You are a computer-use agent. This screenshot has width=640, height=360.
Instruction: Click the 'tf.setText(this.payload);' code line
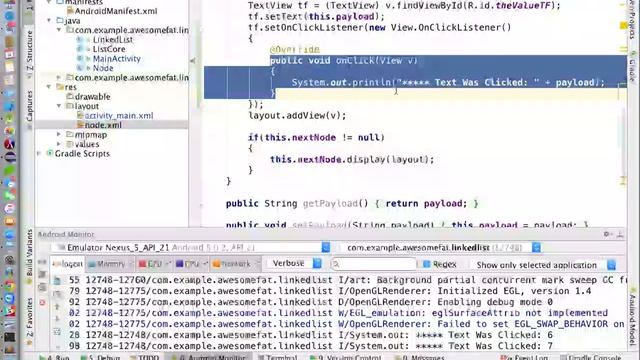[x=316, y=16]
